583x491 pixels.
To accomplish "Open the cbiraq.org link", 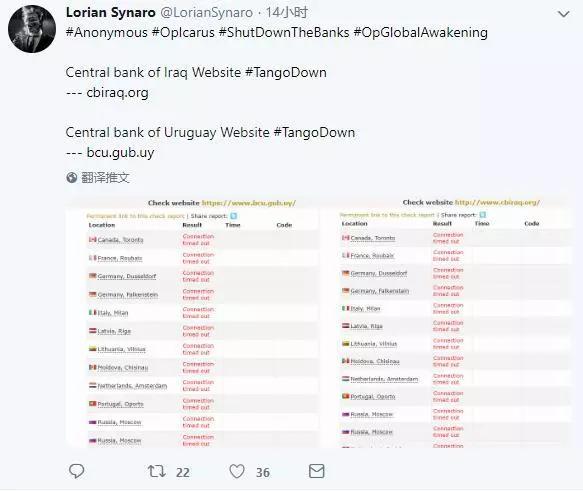I will click(x=117, y=93).
